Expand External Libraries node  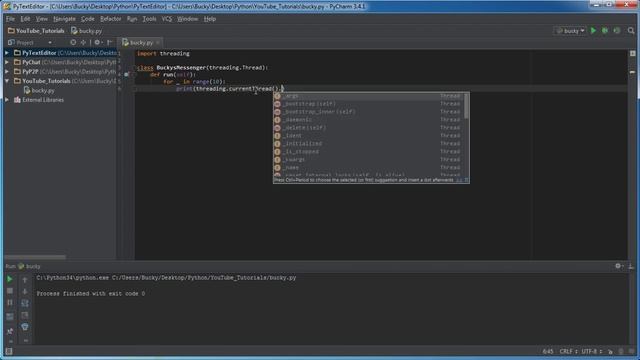(7, 100)
